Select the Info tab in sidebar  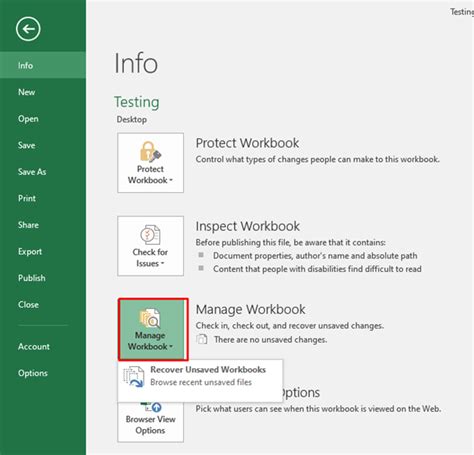pos(43,65)
